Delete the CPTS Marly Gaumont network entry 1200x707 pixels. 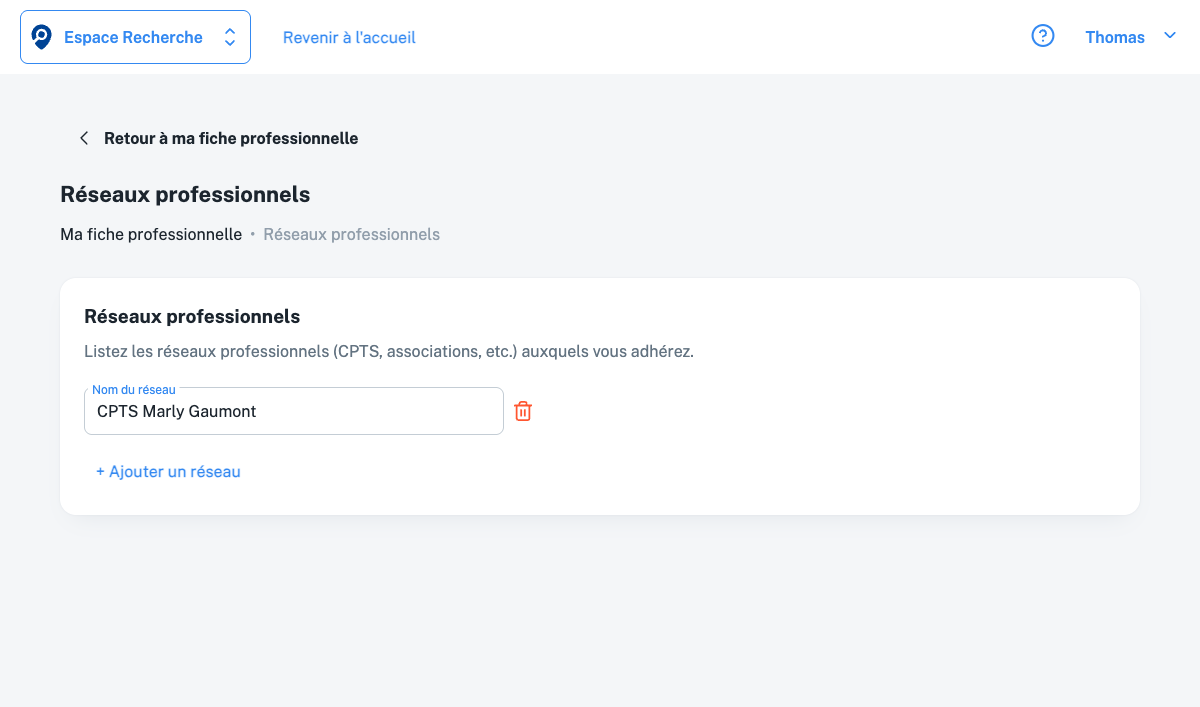(x=523, y=411)
